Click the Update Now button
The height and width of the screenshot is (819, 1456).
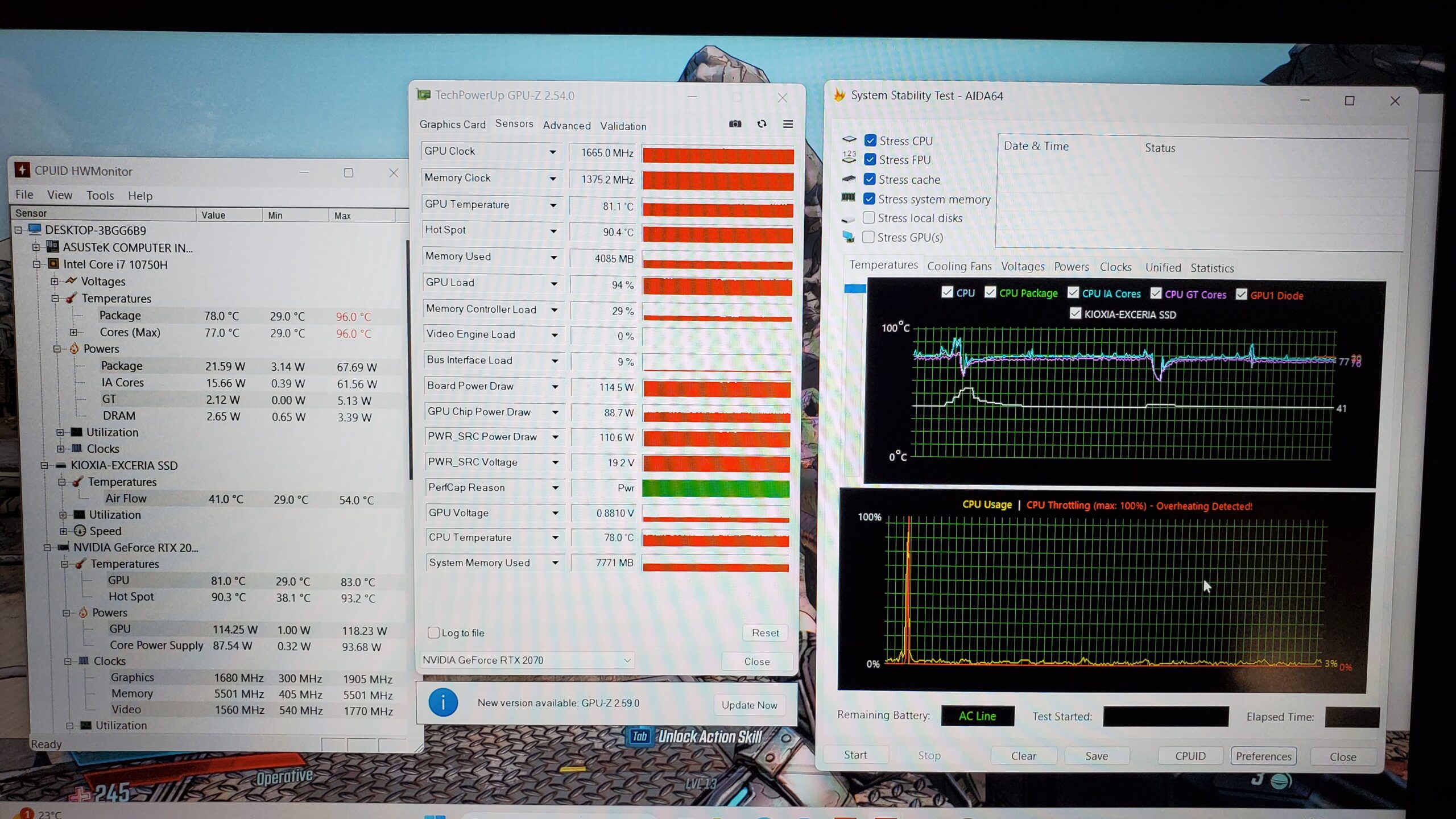tap(749, 705)
